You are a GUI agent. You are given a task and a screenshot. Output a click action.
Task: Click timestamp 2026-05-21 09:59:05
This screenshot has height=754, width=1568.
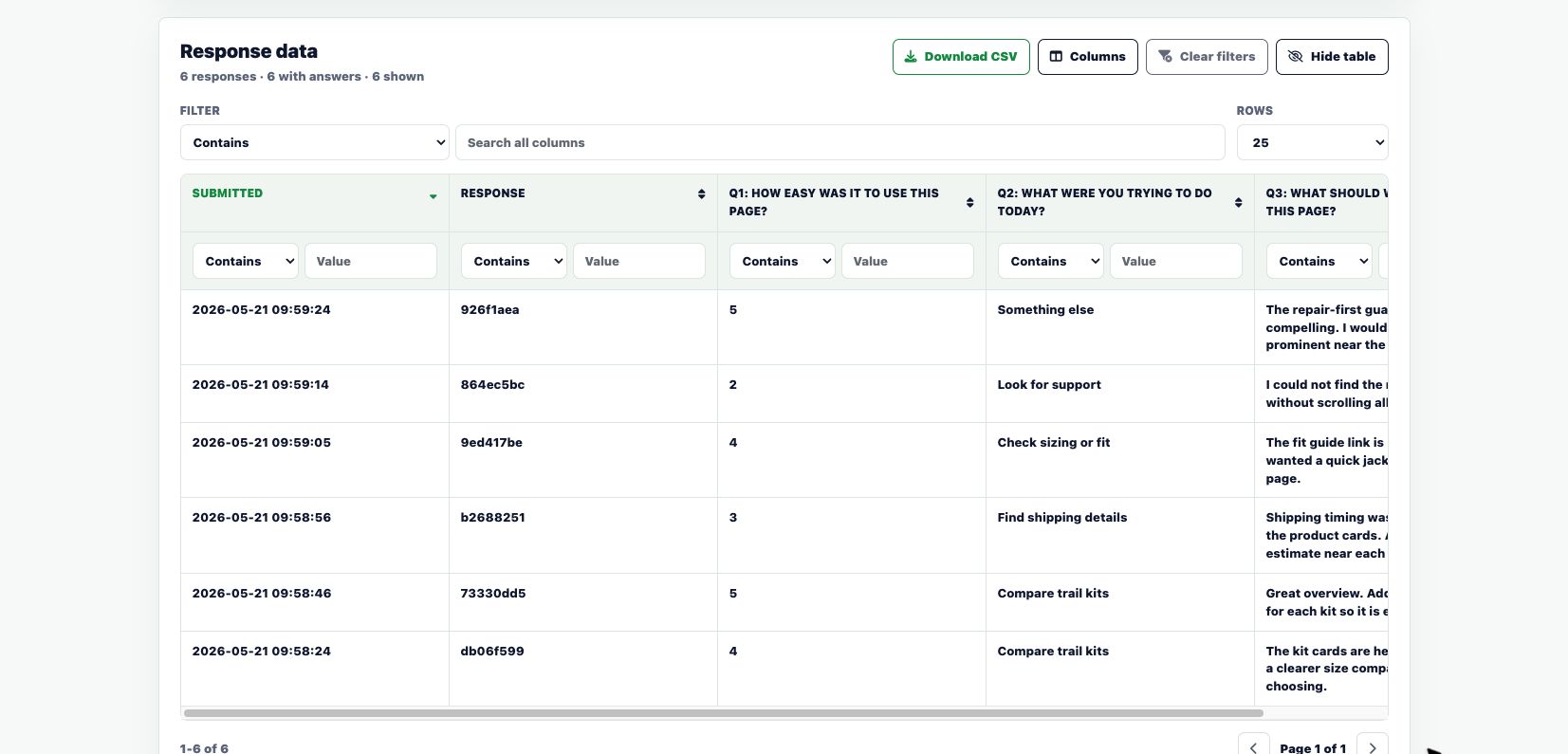pos(261,443)
